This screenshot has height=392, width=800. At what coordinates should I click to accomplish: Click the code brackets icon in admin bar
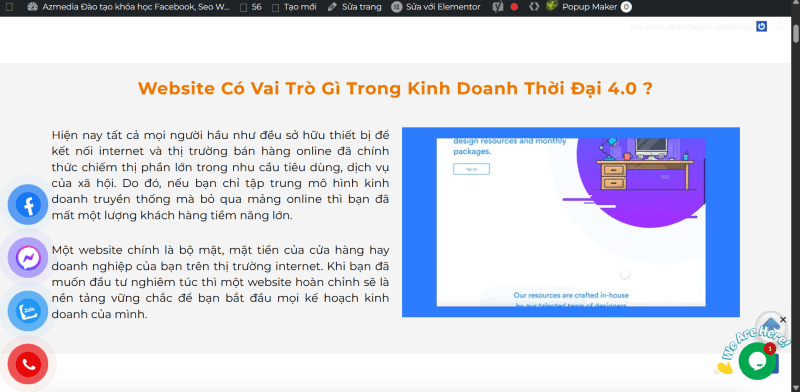(x=534, y=7)
